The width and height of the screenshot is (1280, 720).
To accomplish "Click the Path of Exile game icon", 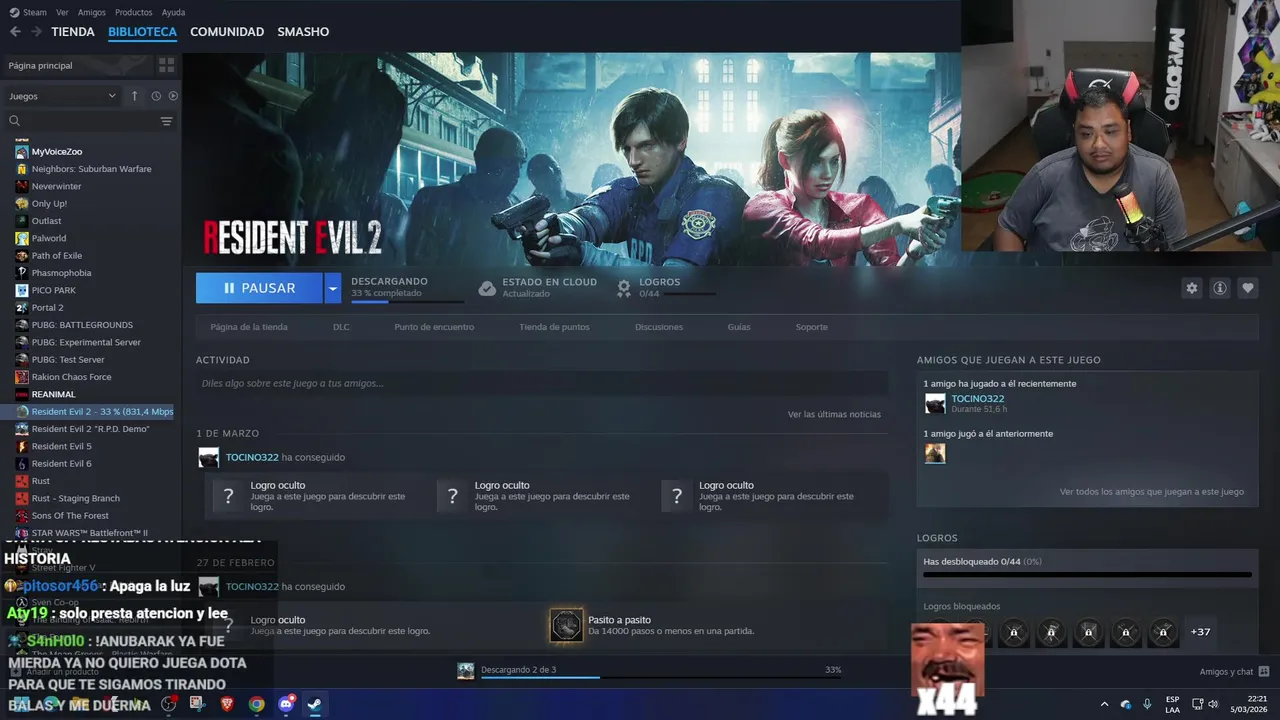I will coord(22,256).
